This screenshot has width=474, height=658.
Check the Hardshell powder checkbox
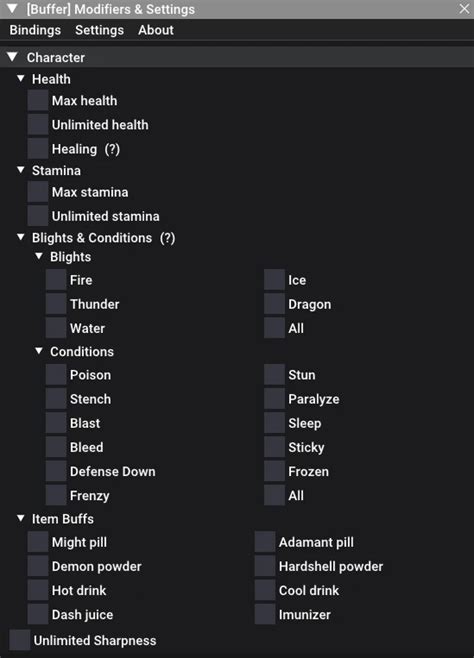click(x=265, y=566)
